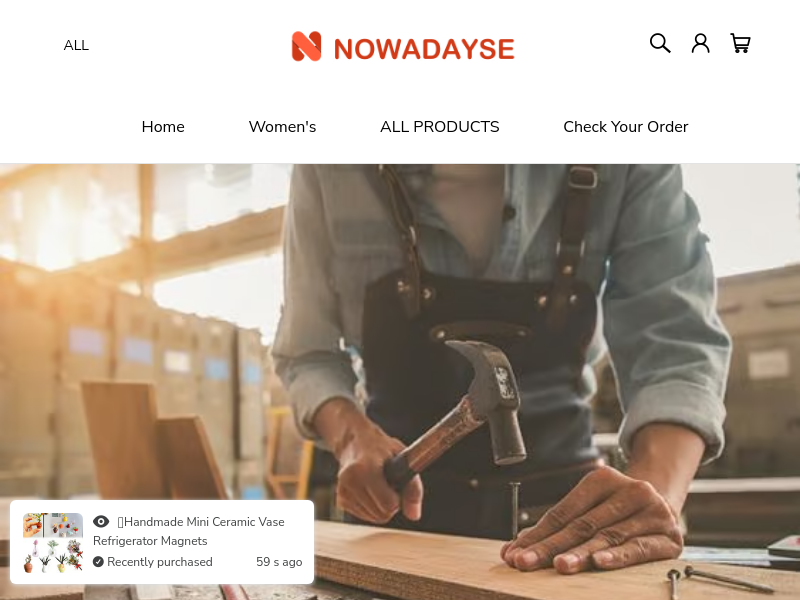Click the user account icon

tap(701, 43)
